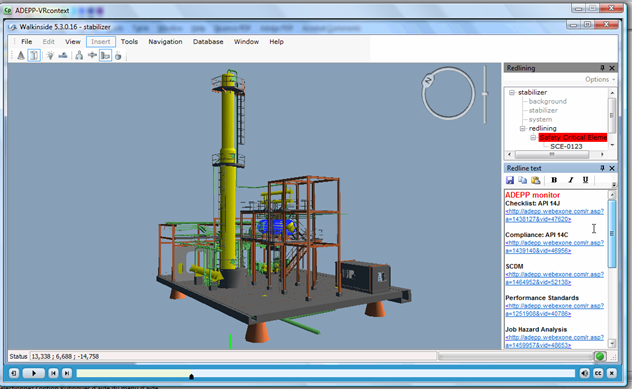The width and height of the screenshot is (632, 389).
Task: Open the Options dropdown in Redlining panel
Action: [600, 79]
